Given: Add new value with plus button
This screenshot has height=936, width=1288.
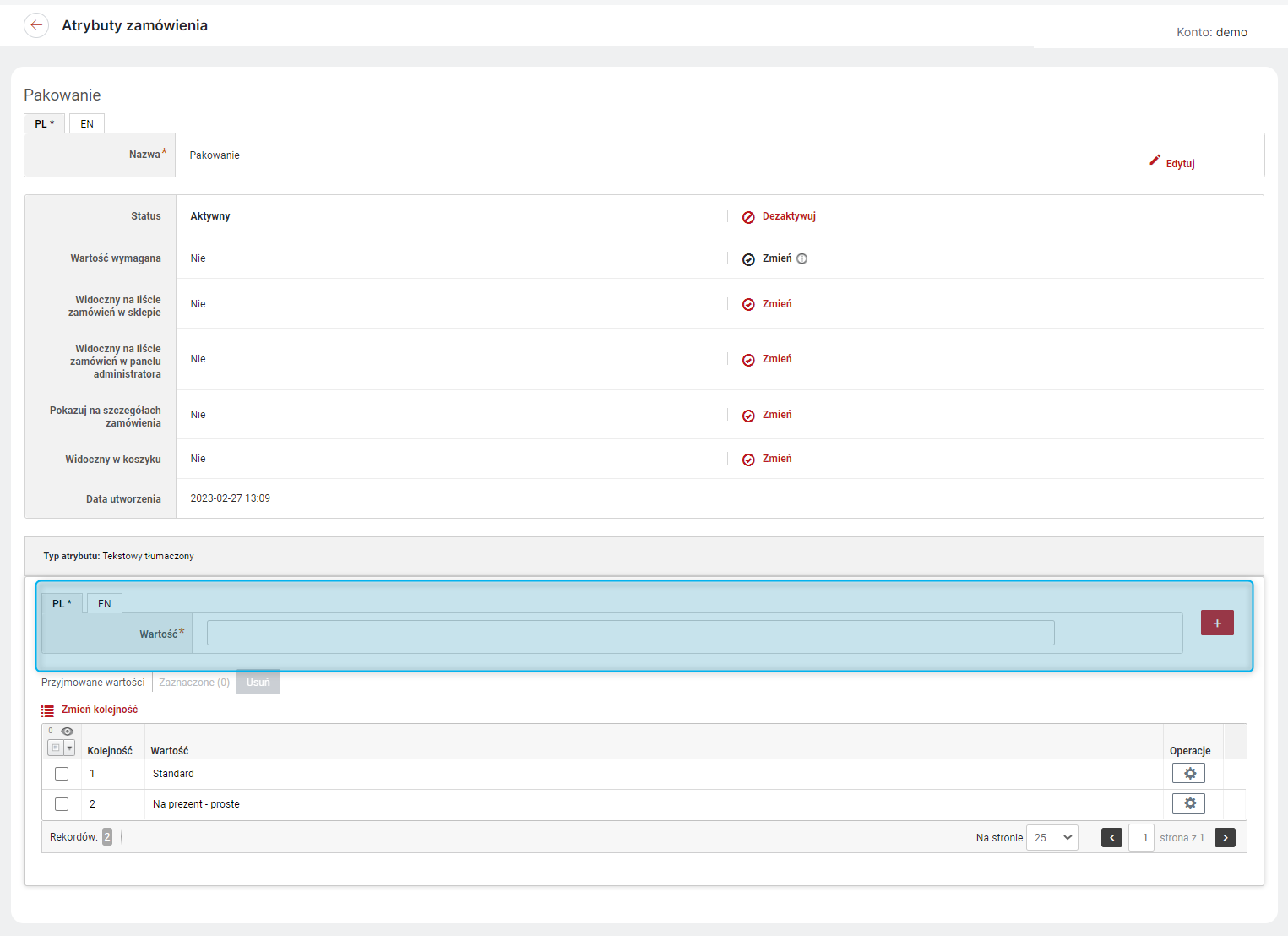Looking at the screenshot, I should (x=1217, y=623).
